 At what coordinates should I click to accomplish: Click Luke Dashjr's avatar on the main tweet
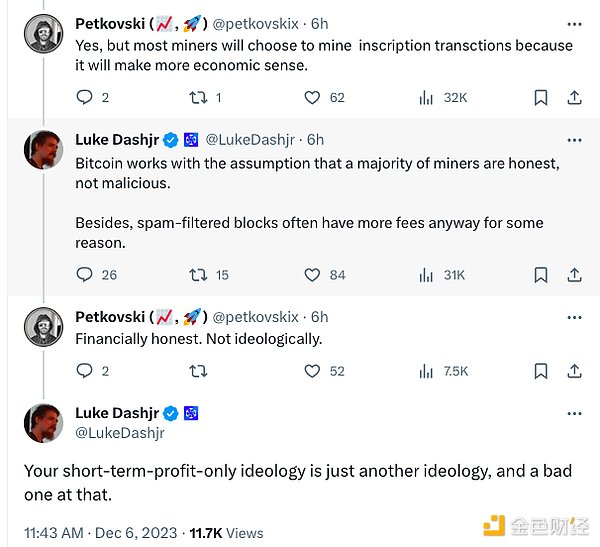(x=43, y=423)
